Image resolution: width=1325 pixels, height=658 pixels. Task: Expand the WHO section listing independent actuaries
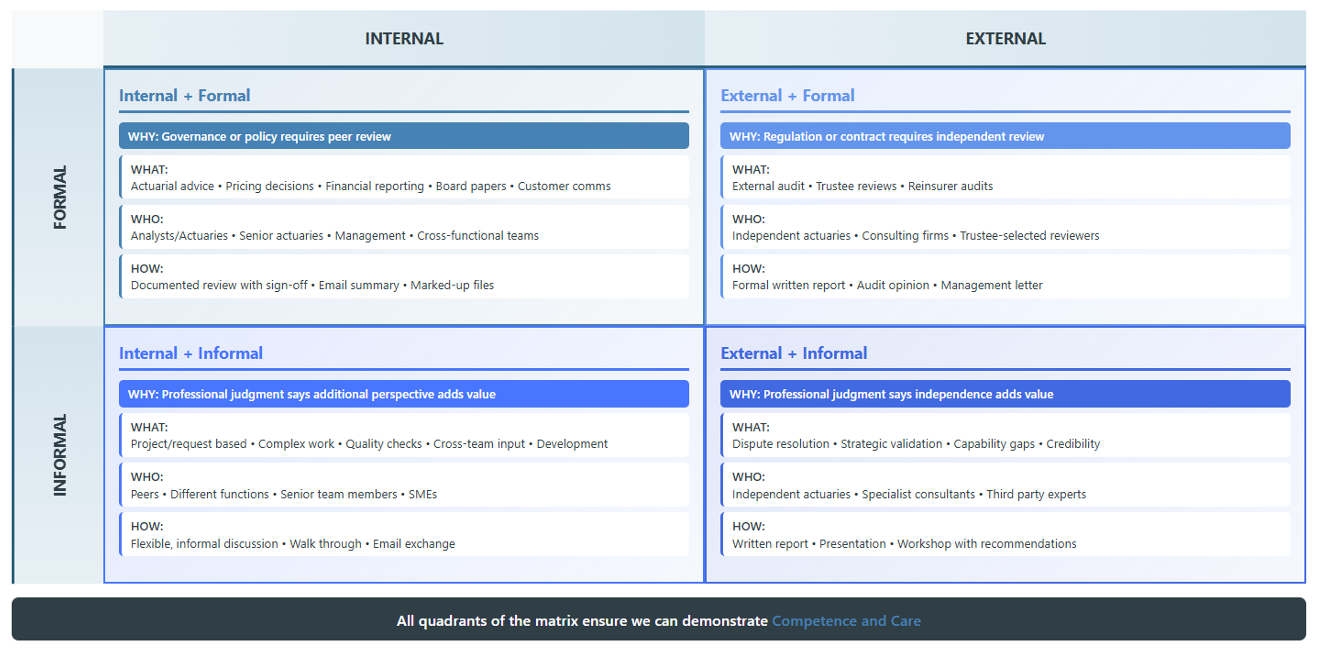[1005, 227]
